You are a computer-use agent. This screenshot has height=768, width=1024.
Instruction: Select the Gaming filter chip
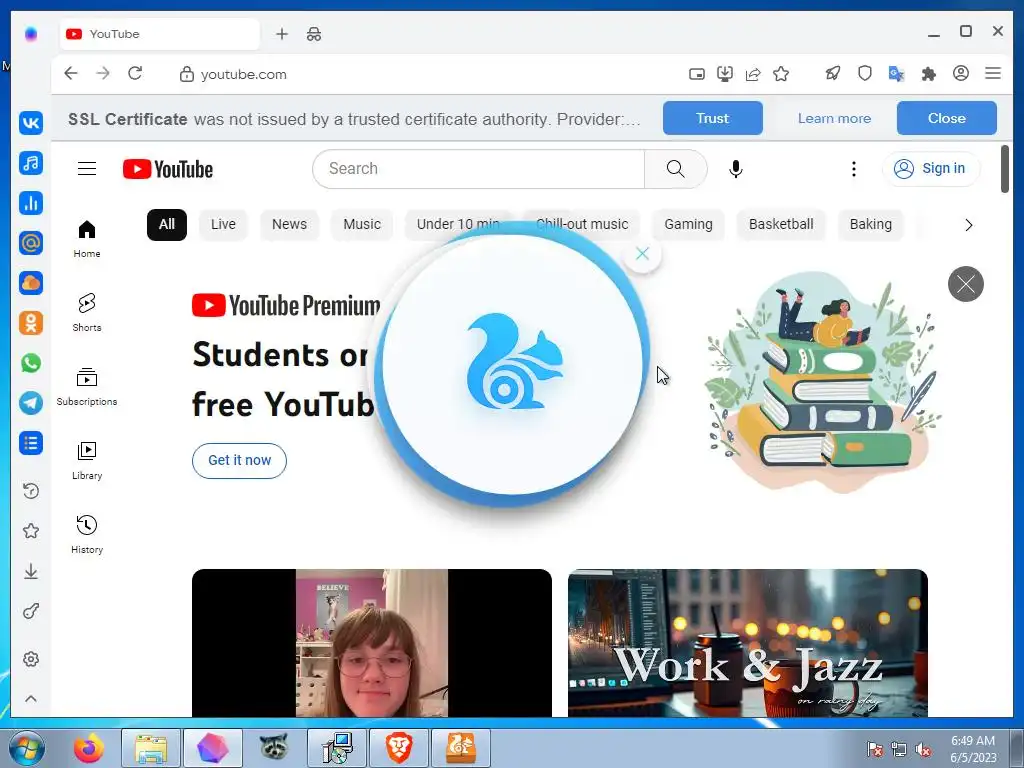[688, 224]
